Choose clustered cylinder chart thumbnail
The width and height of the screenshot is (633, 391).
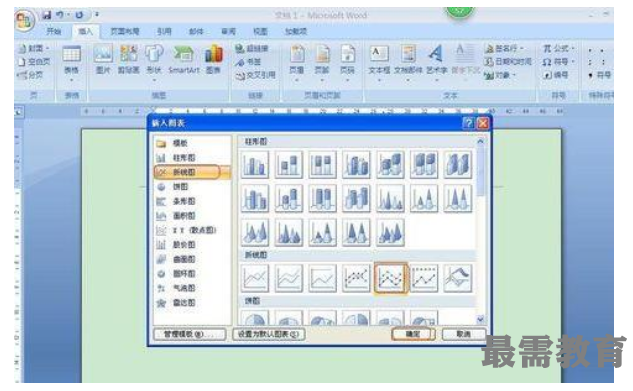pyautogui.click(x=255, y=199)
